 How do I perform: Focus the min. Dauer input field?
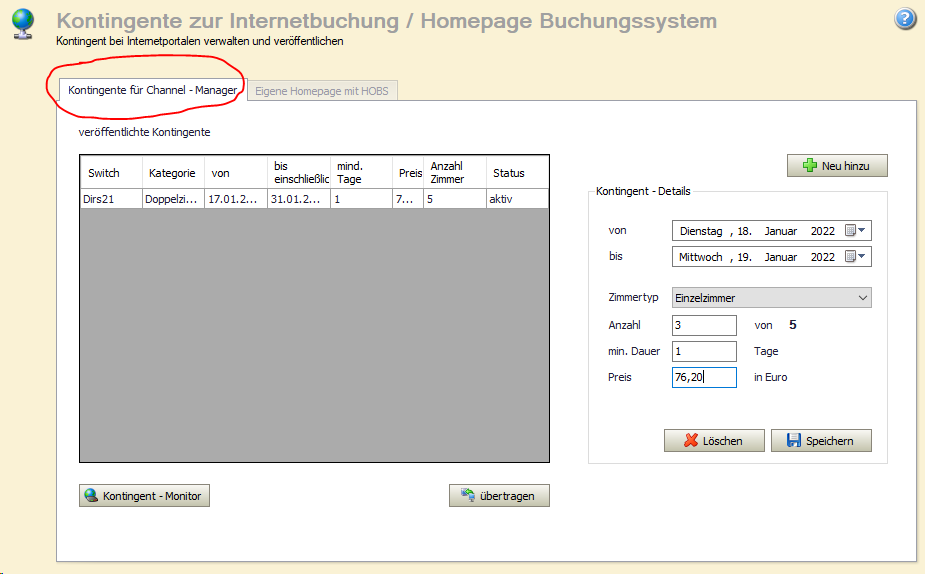[704, 352]
